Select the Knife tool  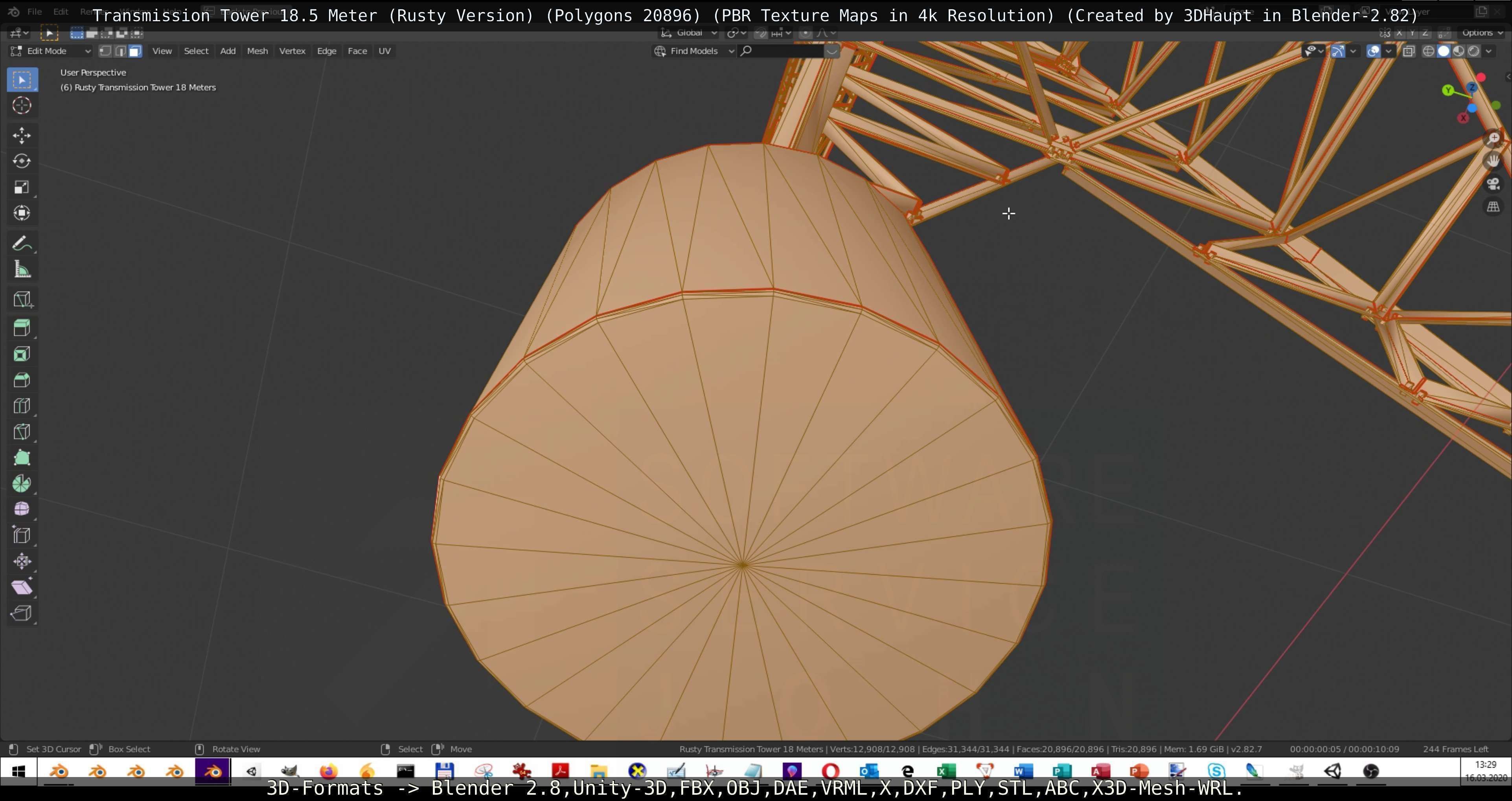click(x=22, y=432)
